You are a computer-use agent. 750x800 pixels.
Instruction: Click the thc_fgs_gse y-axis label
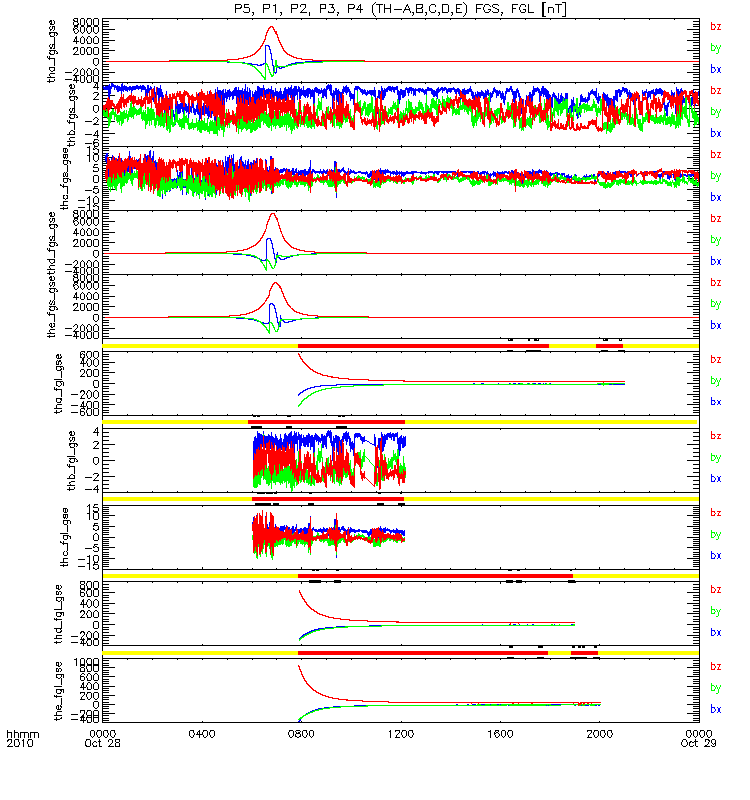(x=64, y=179)
